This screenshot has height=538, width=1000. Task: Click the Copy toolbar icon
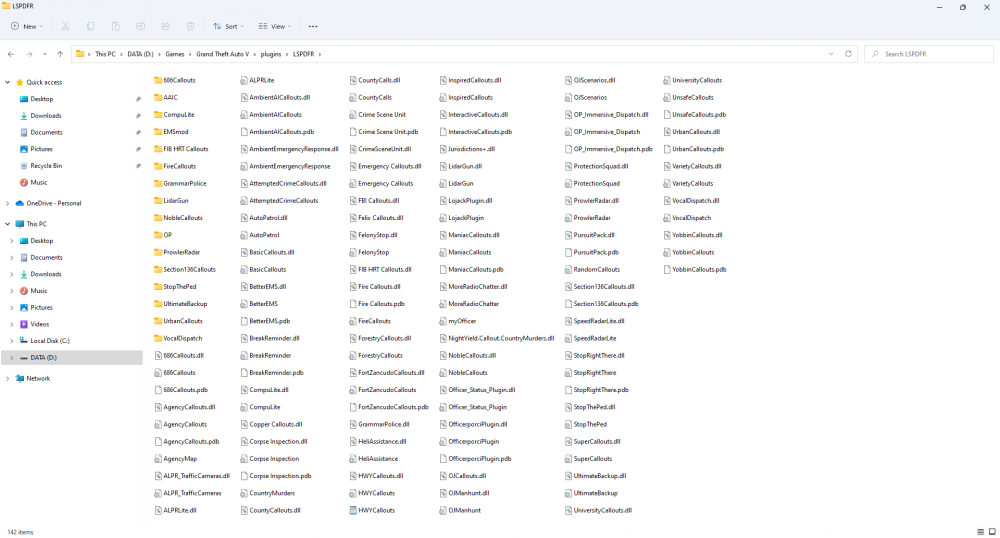[91, 26]
